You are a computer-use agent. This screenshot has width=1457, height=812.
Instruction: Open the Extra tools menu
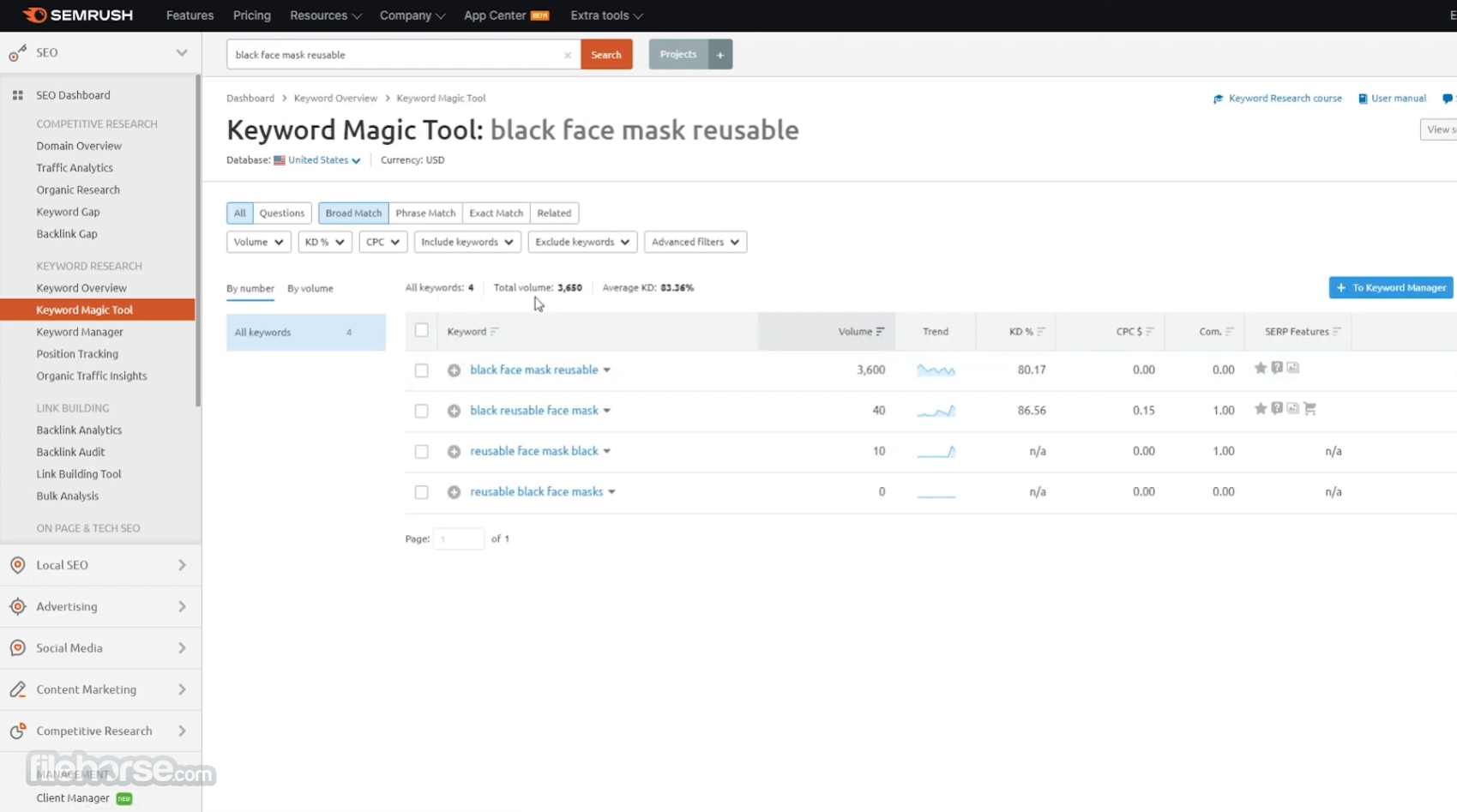point(606,15)
